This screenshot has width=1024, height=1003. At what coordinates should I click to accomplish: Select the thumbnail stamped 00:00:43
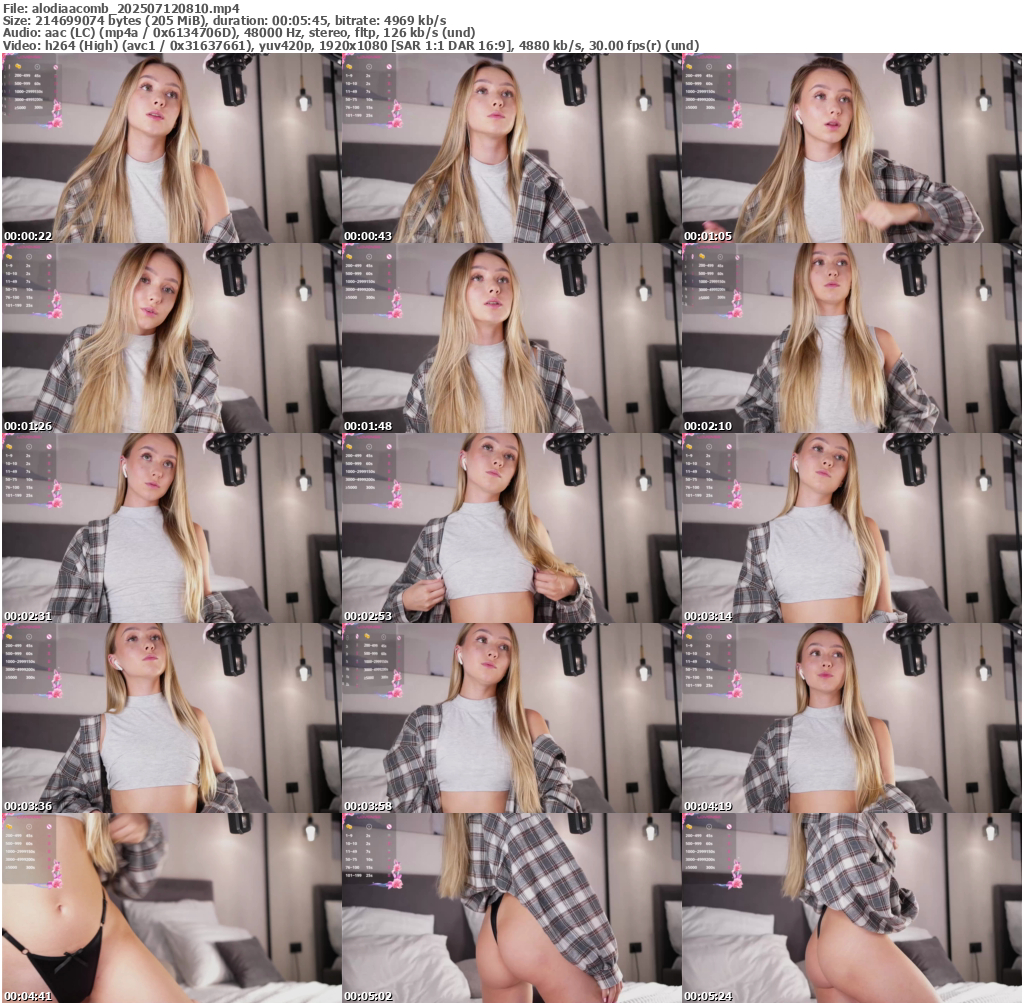(511, 148)
